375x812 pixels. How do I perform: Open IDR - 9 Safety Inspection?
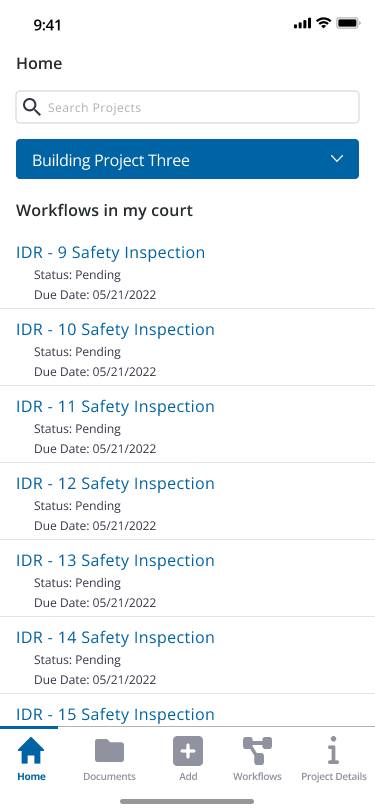pyautogui.click(x=110, y=253)
